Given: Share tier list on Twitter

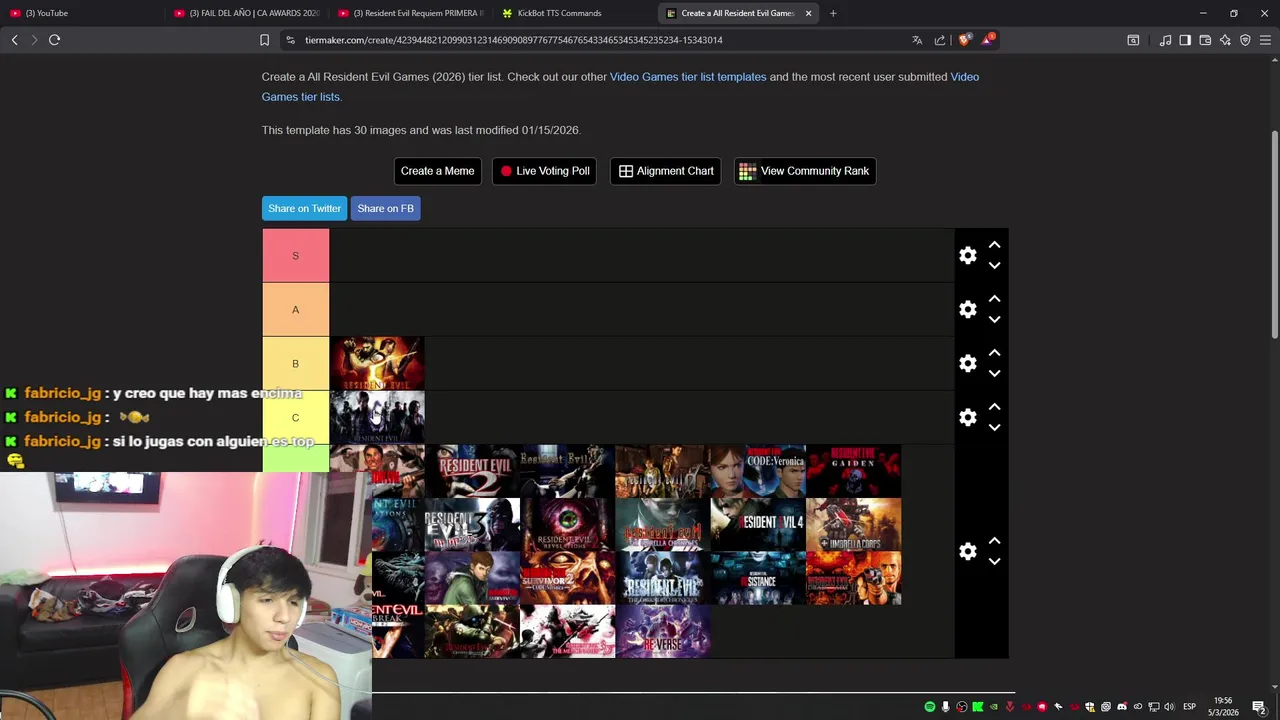Looking at the screenshot, I should (x=304, y=208).
